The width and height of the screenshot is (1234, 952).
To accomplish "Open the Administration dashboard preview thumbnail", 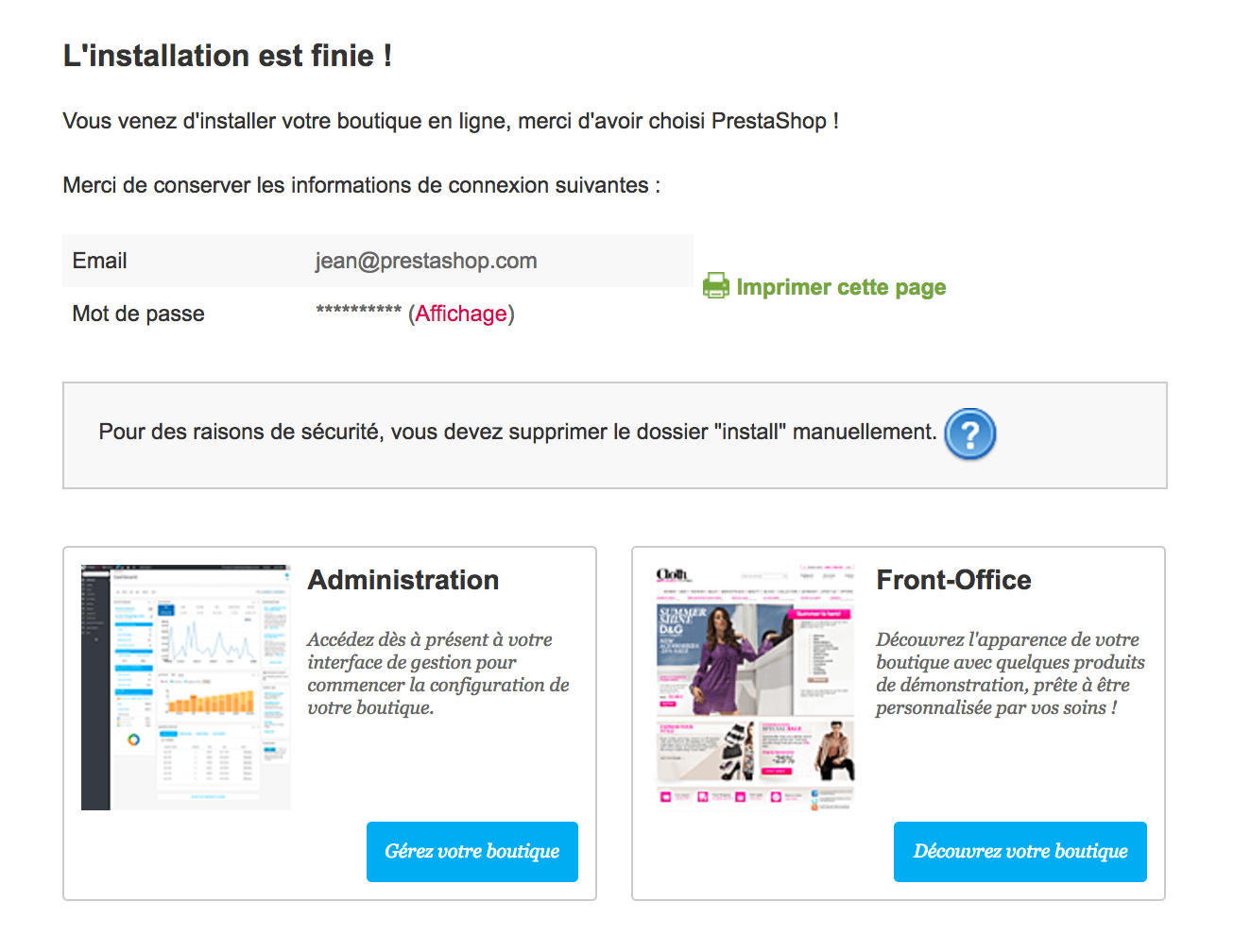I will [186, 688].
